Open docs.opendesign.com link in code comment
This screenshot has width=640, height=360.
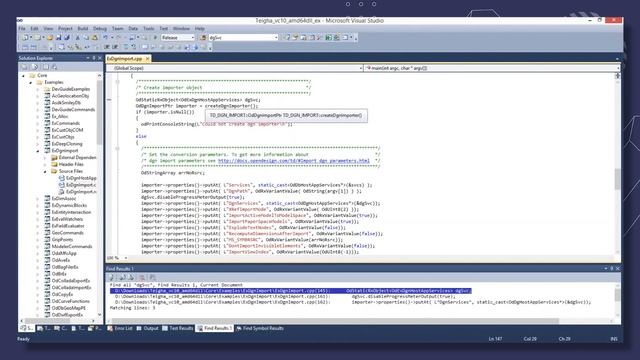coord(294,161)
